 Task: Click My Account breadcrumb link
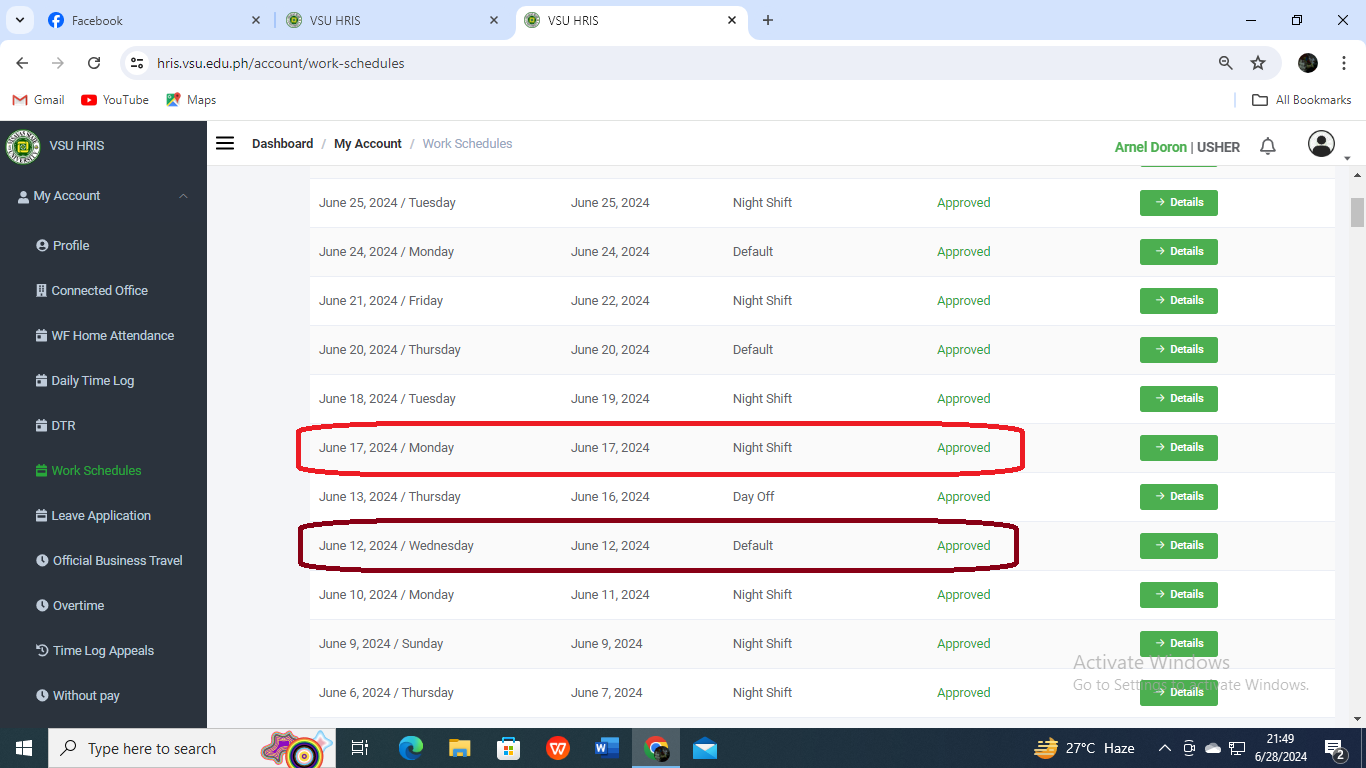(x=367, y=144)
